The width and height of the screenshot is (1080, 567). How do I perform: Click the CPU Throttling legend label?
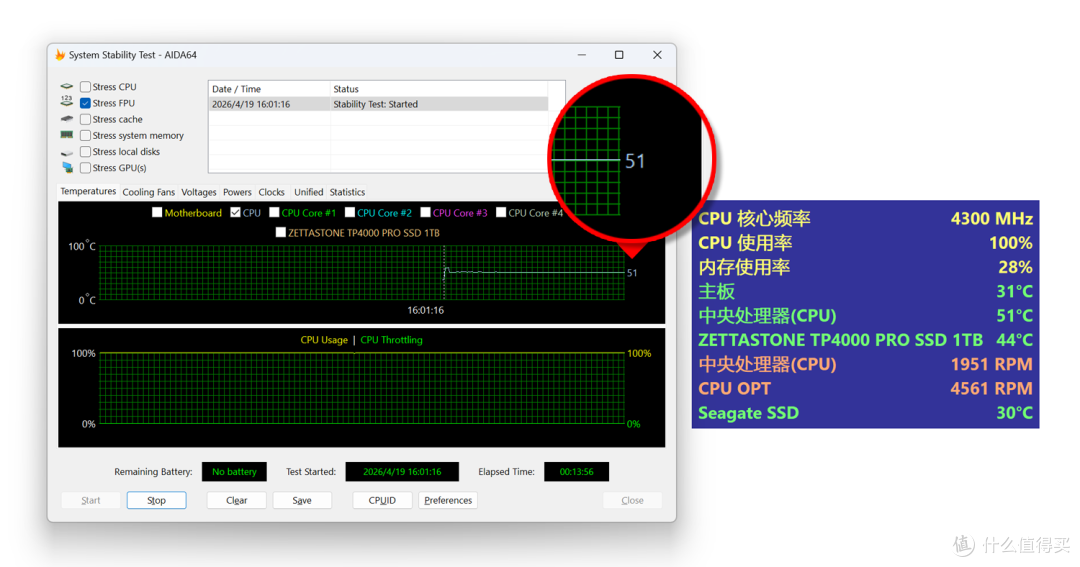point(391,340)
